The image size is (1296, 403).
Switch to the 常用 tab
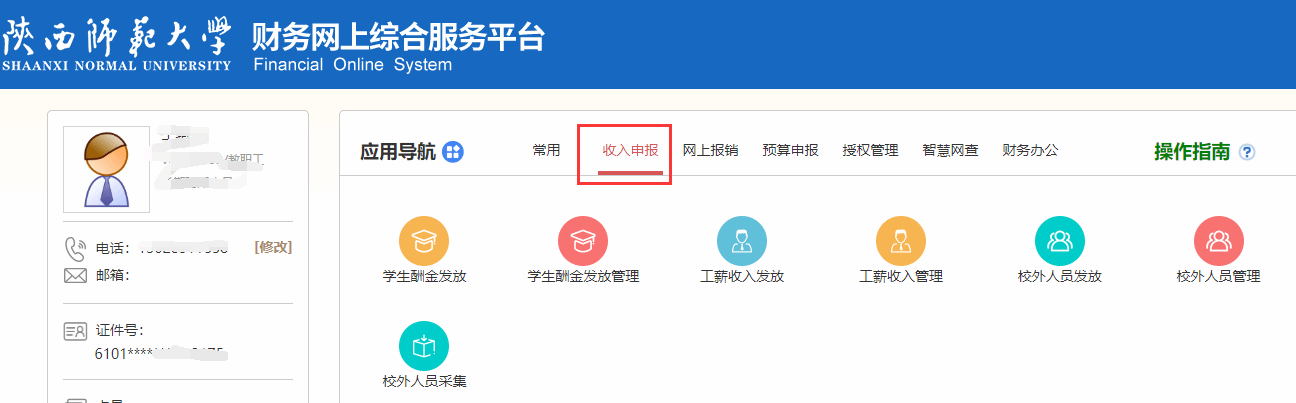[546, 151]
